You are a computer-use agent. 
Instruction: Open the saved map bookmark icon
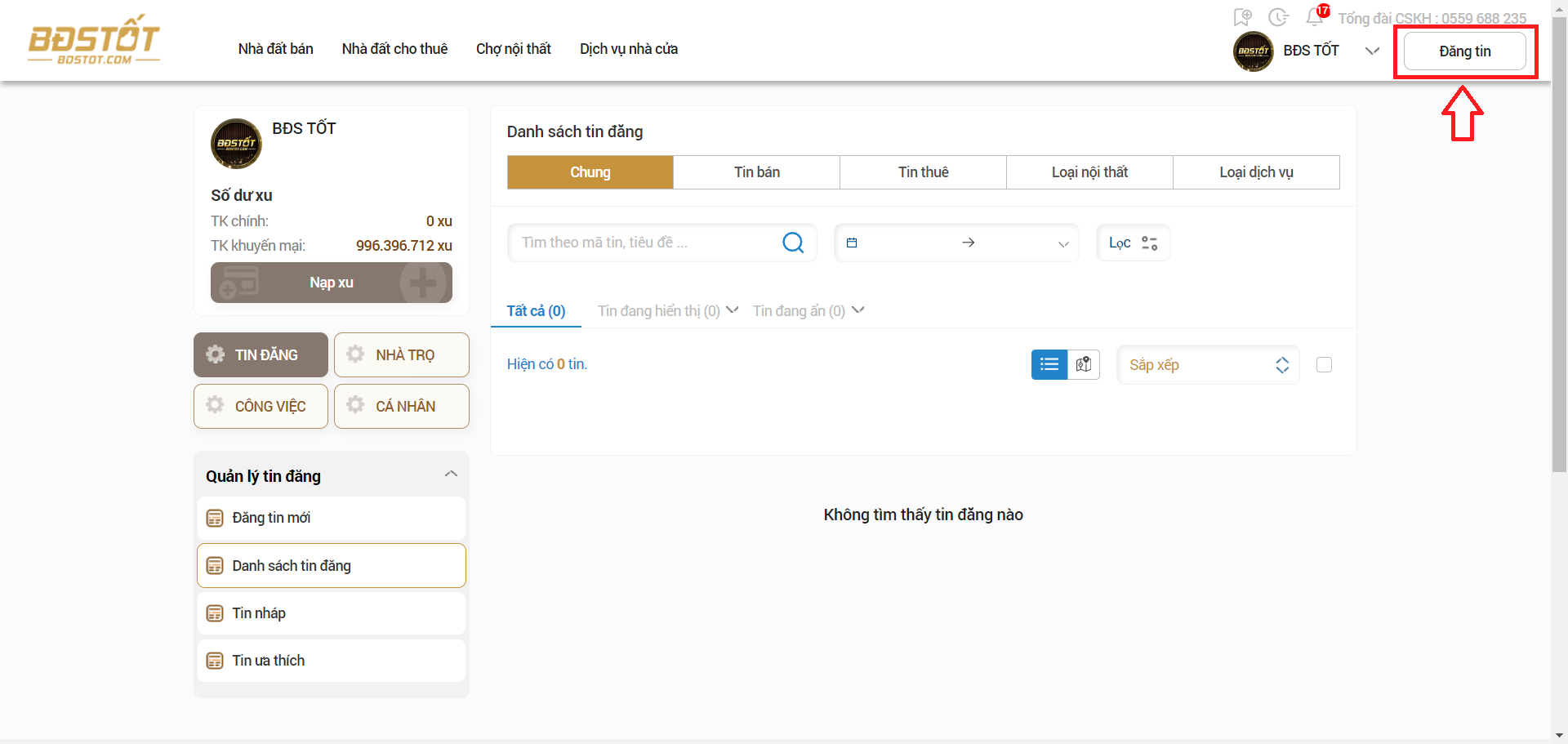pyautogui.click(x=1242, y=17)
